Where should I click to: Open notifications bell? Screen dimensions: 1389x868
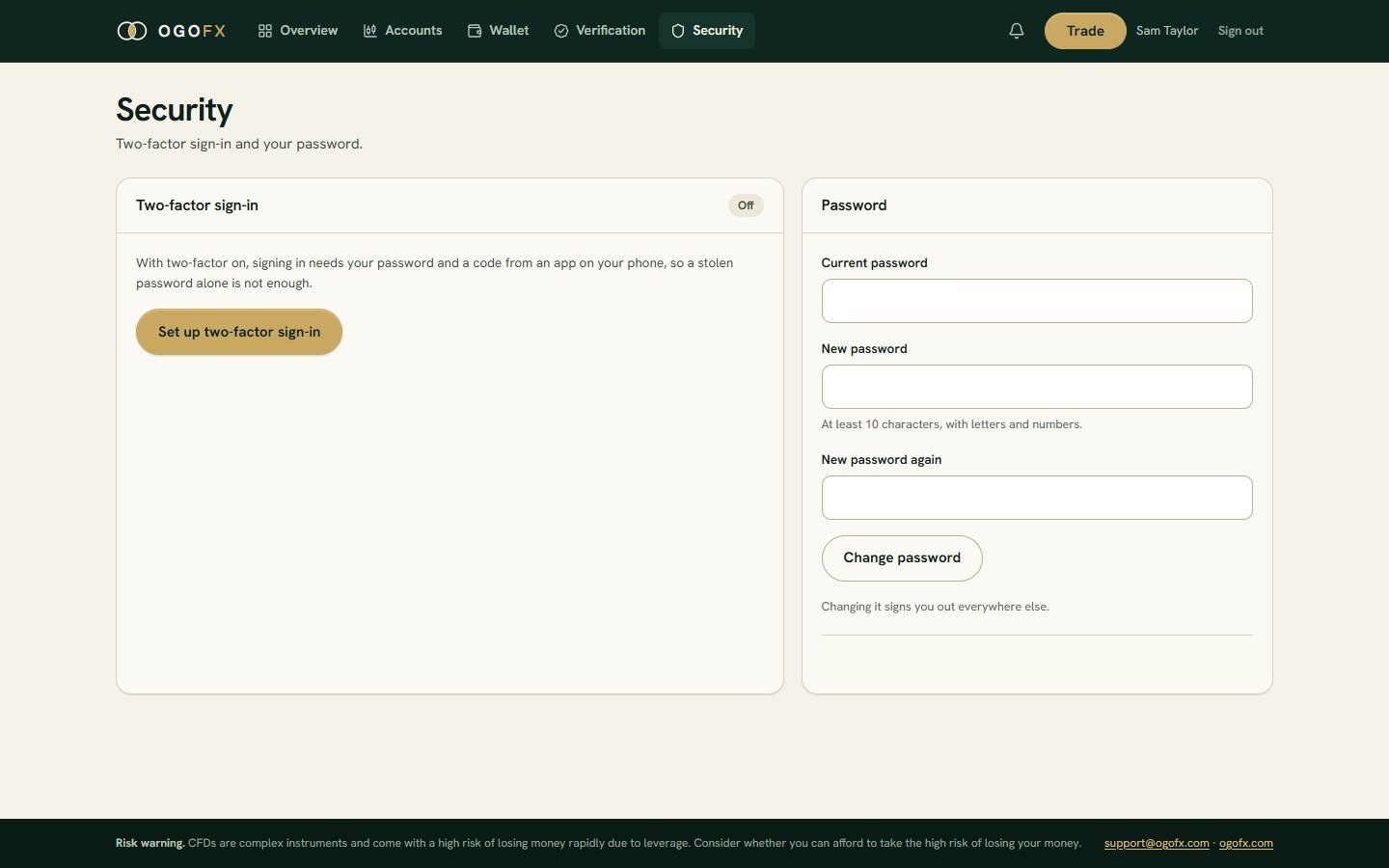tap(1017, 31)
